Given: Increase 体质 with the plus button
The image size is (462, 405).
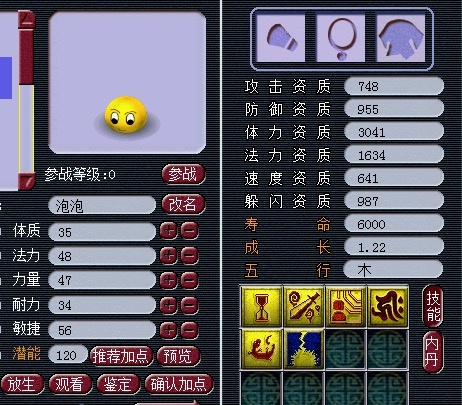Looking at the screenshot, I should (169, 230).
